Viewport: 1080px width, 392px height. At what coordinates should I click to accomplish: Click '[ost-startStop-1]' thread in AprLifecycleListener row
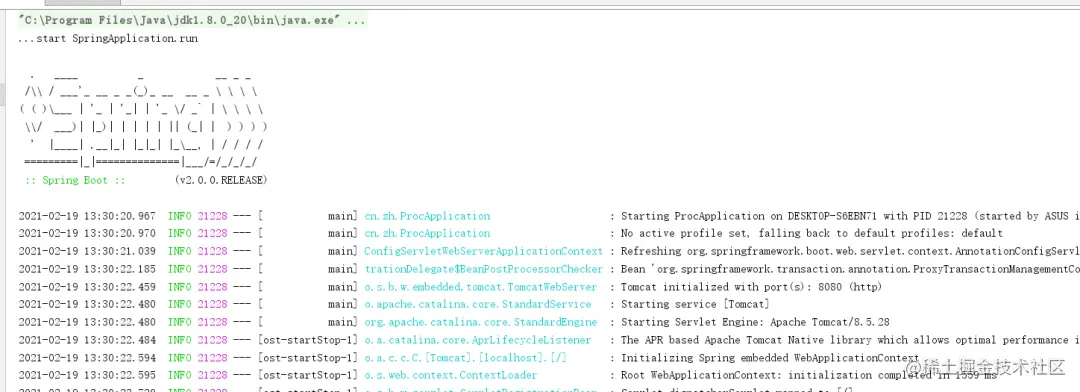308,340
